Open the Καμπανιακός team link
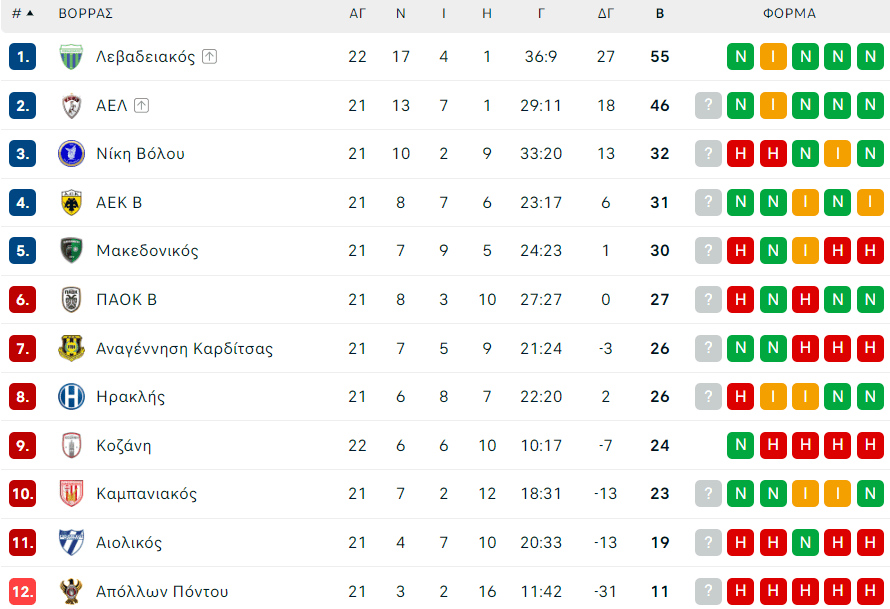The width and height of the screenshot is (890, 609). click(146, 494)
